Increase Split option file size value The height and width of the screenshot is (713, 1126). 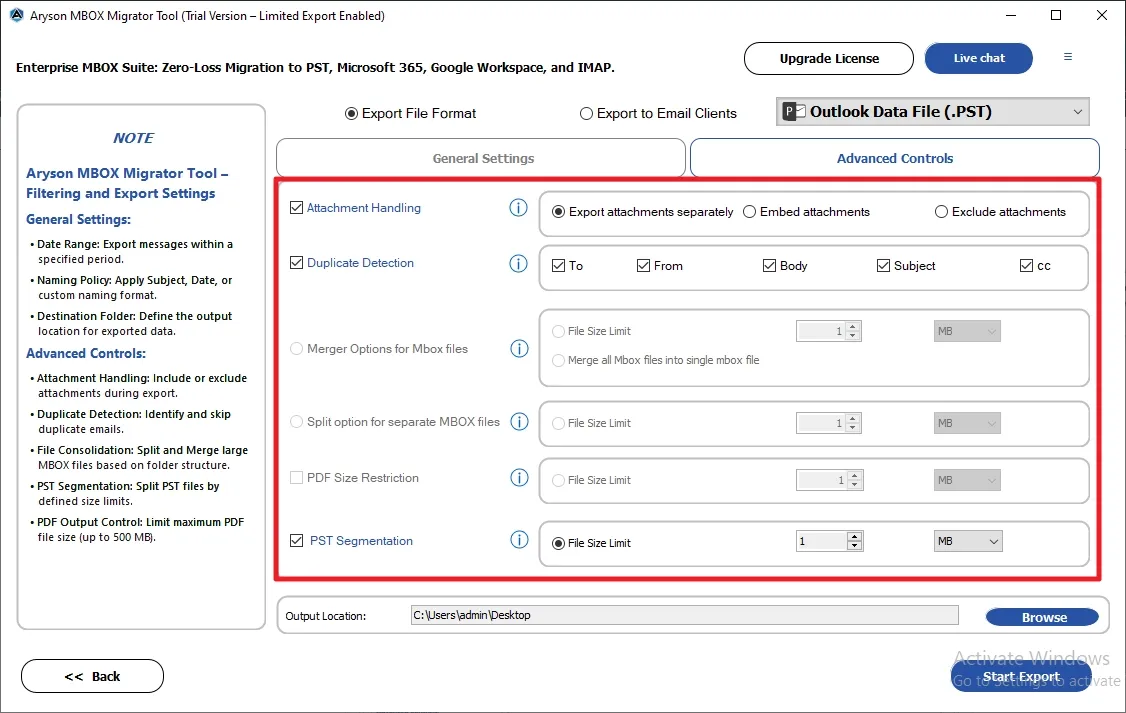pos(852,419)
